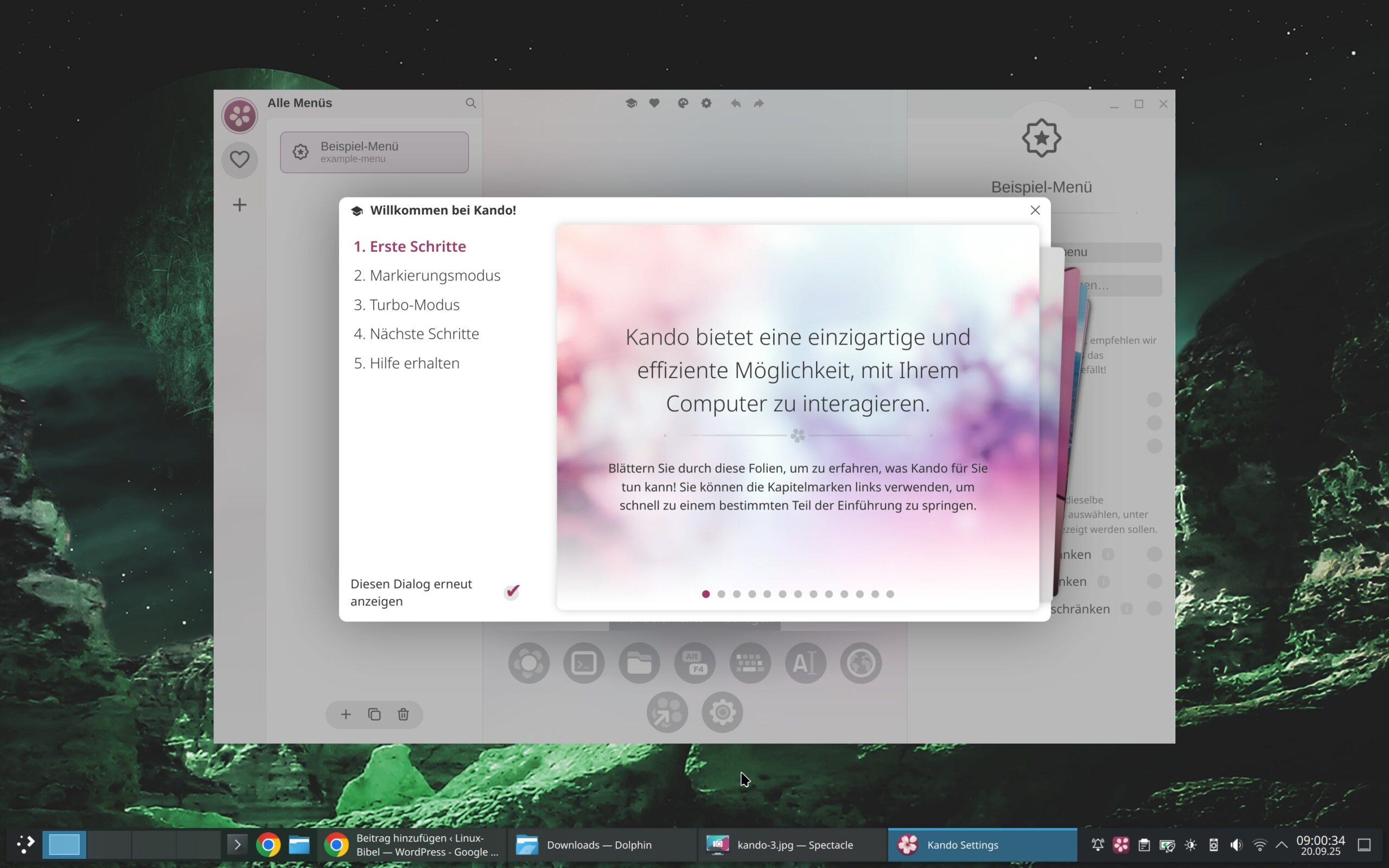Click the show desktop button at panel end

[x=1365, y=845]
